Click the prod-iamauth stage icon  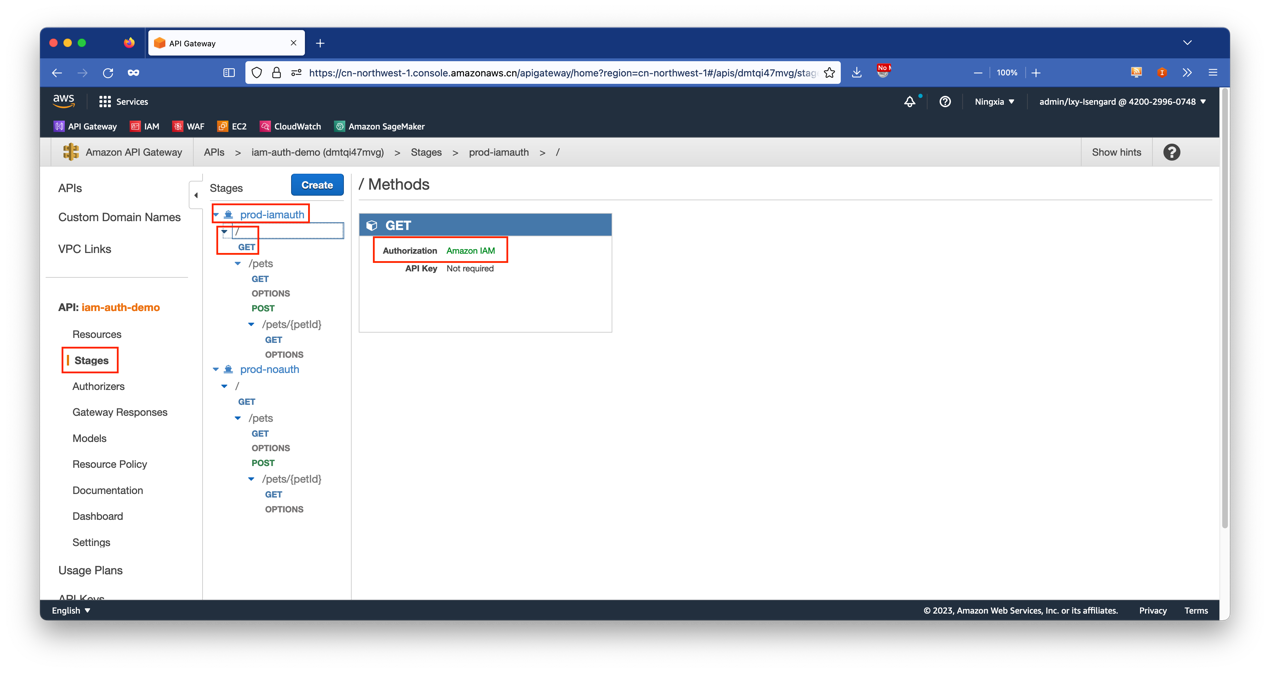coord(229,215)
